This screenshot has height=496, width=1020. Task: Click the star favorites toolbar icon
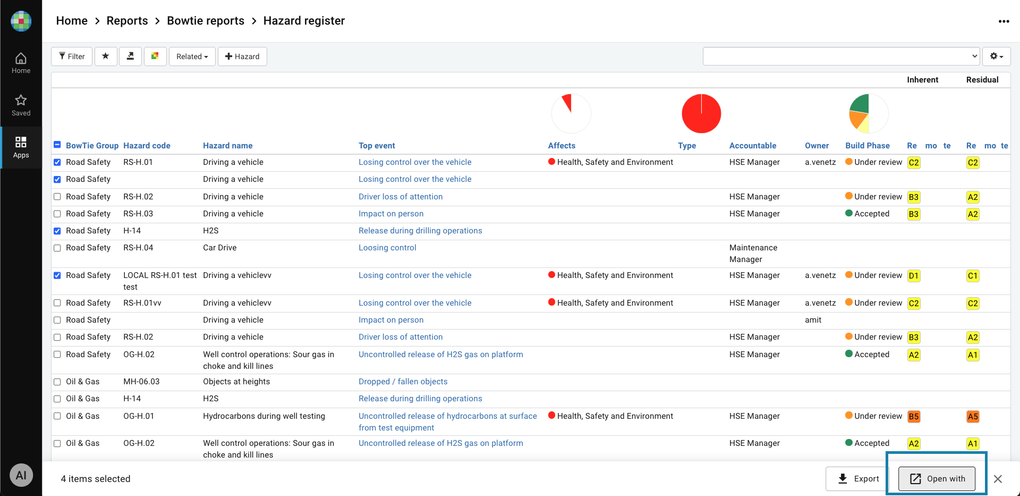click(106, 56)
